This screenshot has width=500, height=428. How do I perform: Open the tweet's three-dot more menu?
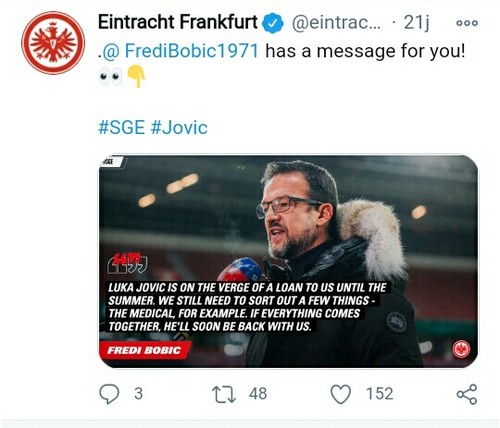(467, 23)
